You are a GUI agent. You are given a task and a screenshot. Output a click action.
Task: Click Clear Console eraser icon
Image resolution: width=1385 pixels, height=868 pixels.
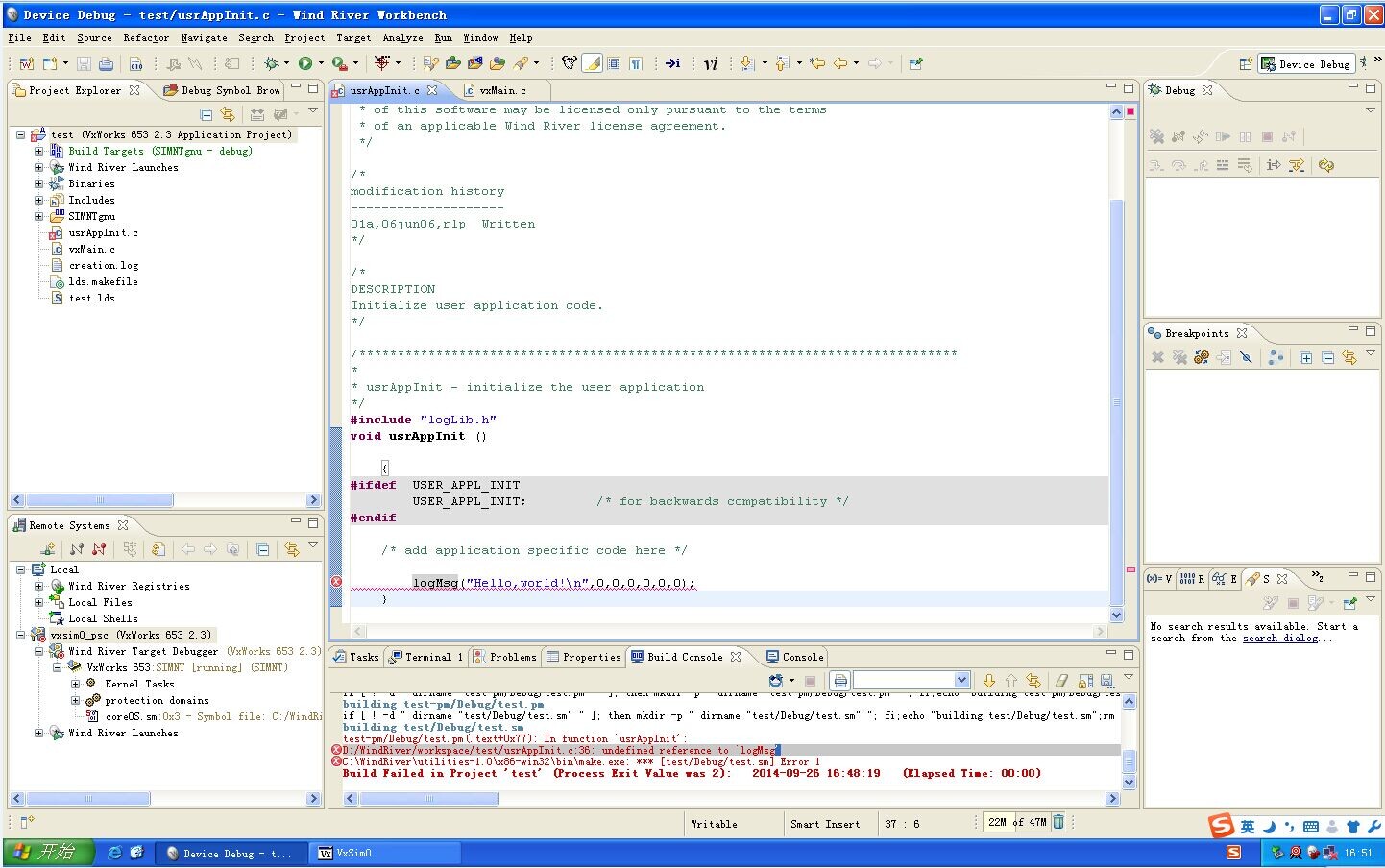click(1062, 681)
